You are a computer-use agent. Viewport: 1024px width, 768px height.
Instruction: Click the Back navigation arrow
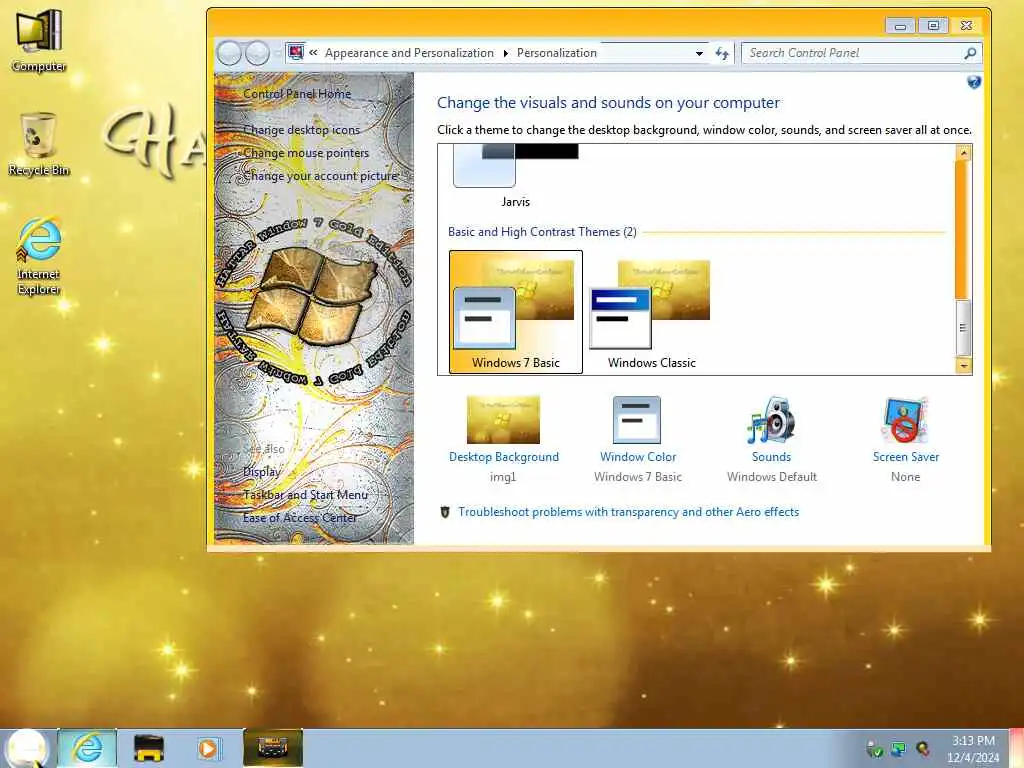click(229, 53)
